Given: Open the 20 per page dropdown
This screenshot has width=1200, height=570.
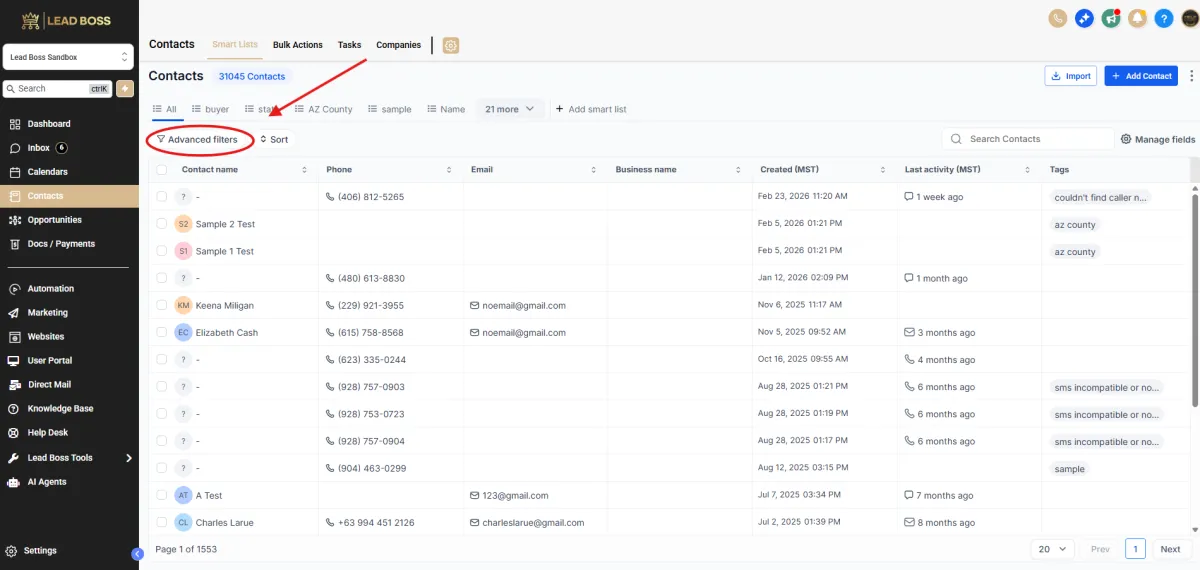Looking at the screenshot, I should (1053, 549).
